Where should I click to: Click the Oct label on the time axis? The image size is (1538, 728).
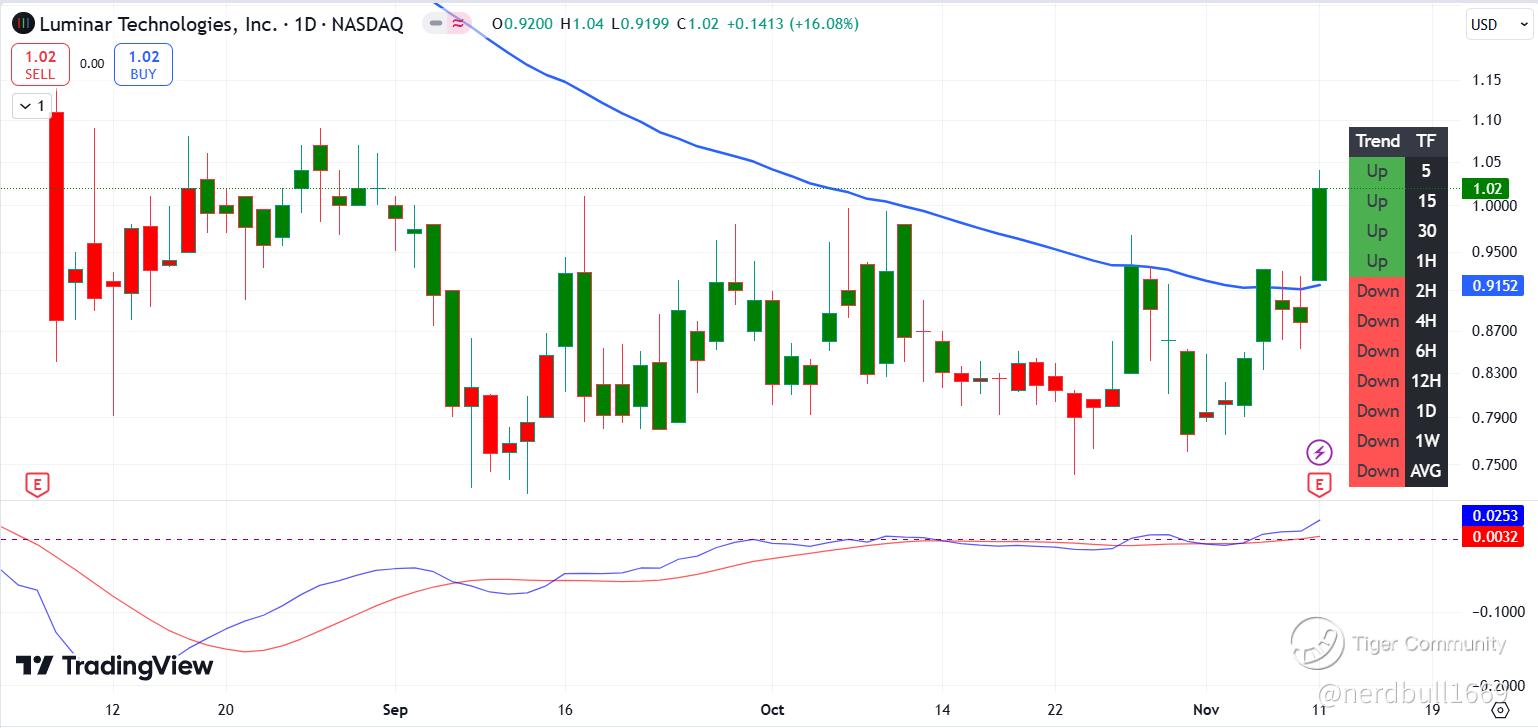click(772, 710)
